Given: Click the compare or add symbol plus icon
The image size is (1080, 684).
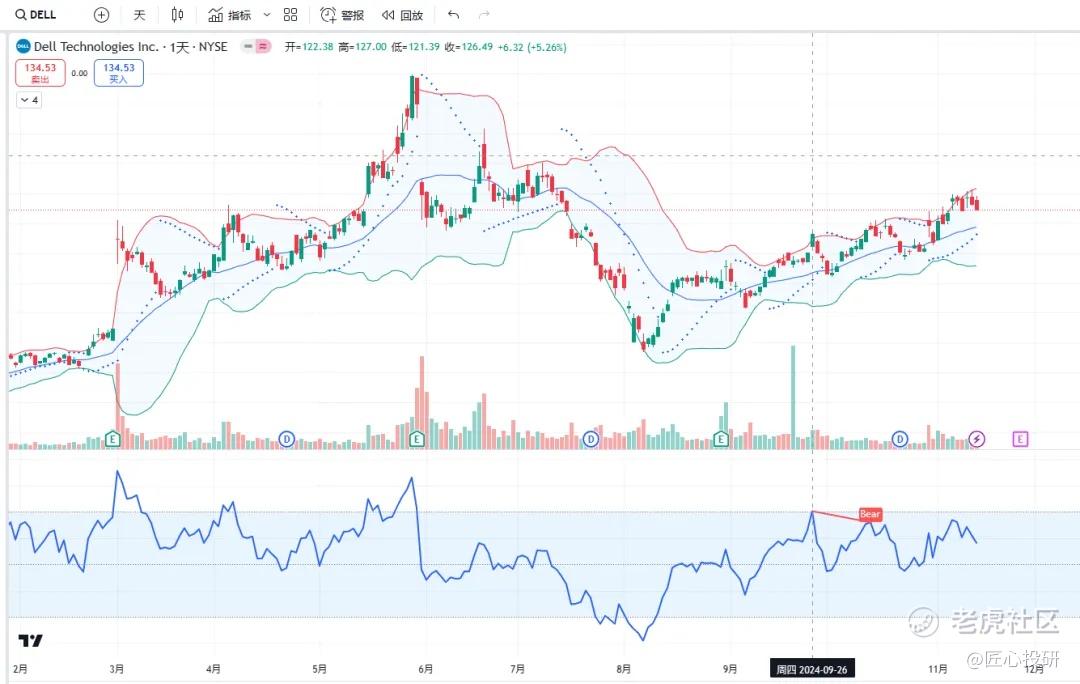Looking at the screenshot, I should (x=101, y=14).
